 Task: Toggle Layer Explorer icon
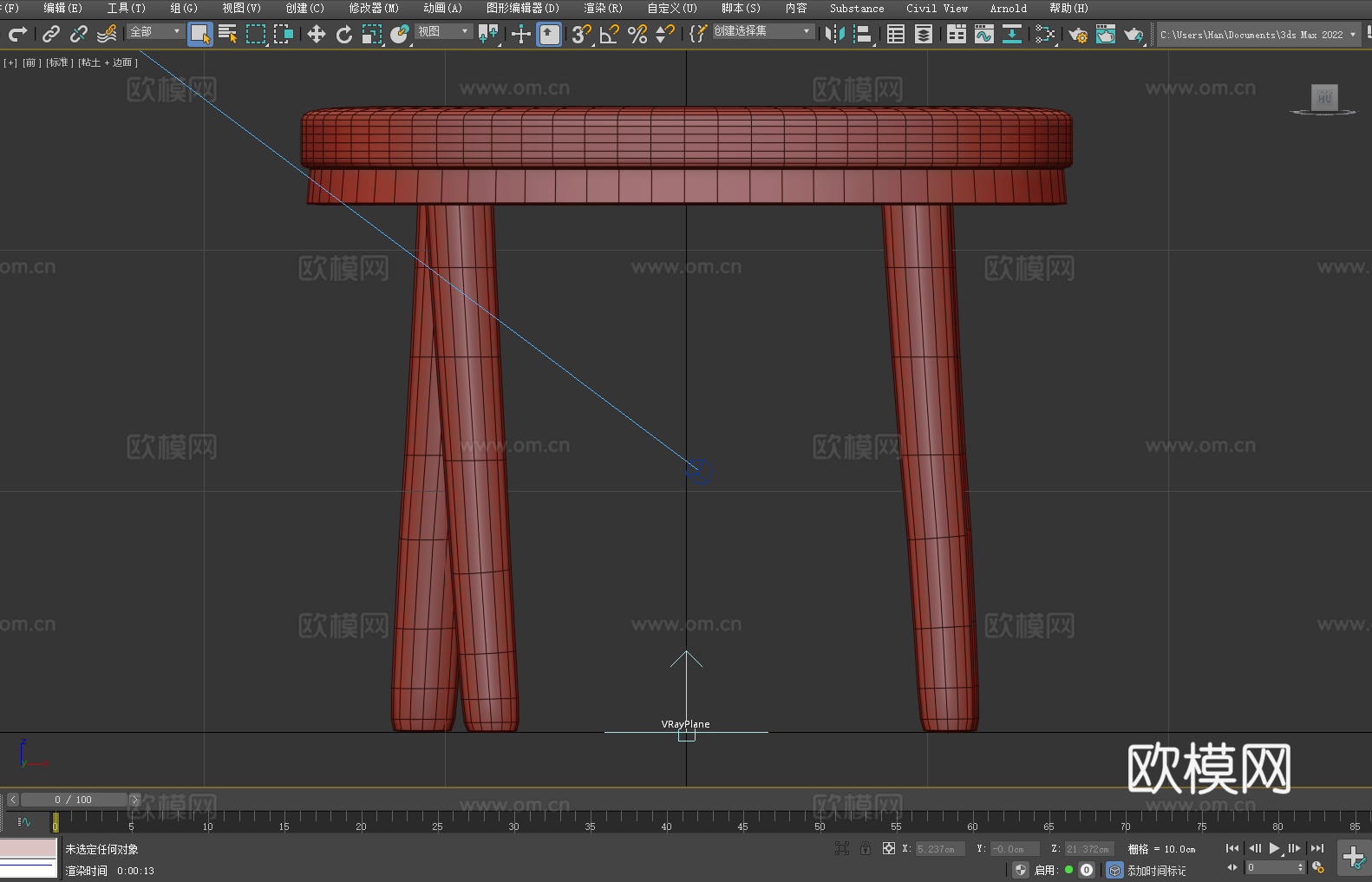[924, 34]
